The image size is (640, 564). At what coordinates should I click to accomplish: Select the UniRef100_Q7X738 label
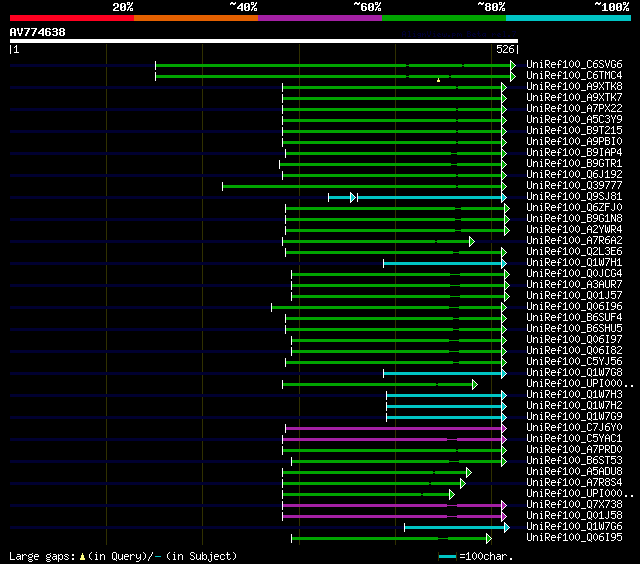[574, 505]
